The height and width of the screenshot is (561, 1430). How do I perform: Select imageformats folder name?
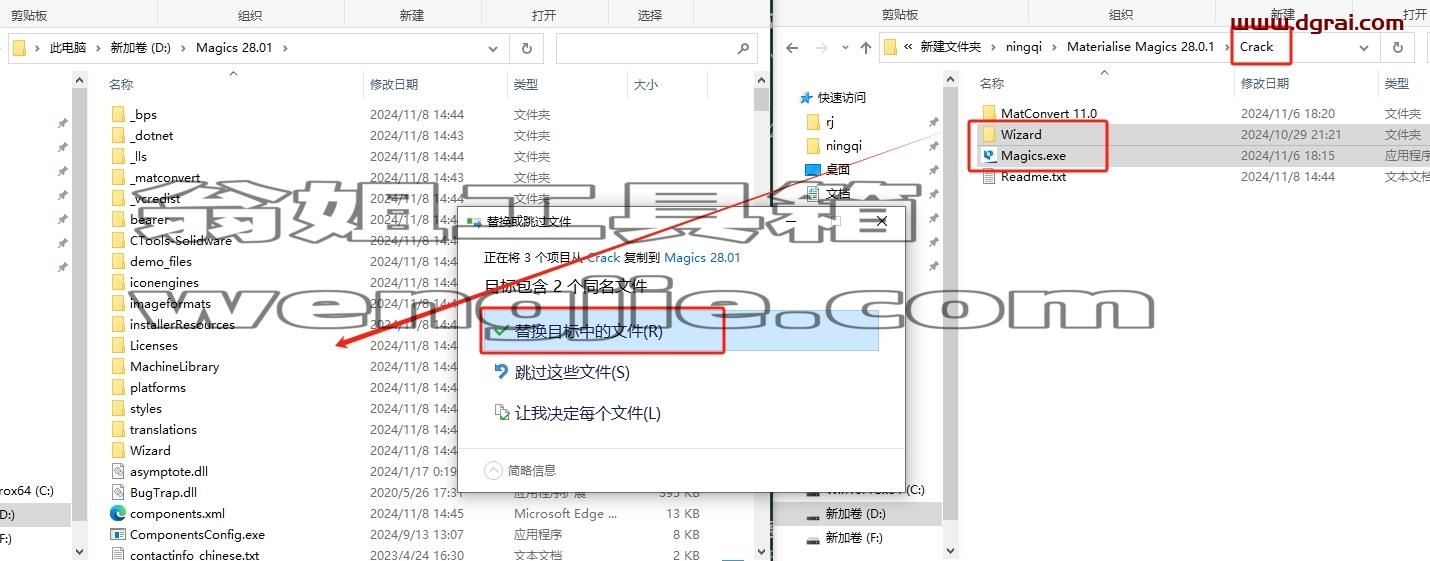[170, 303]
